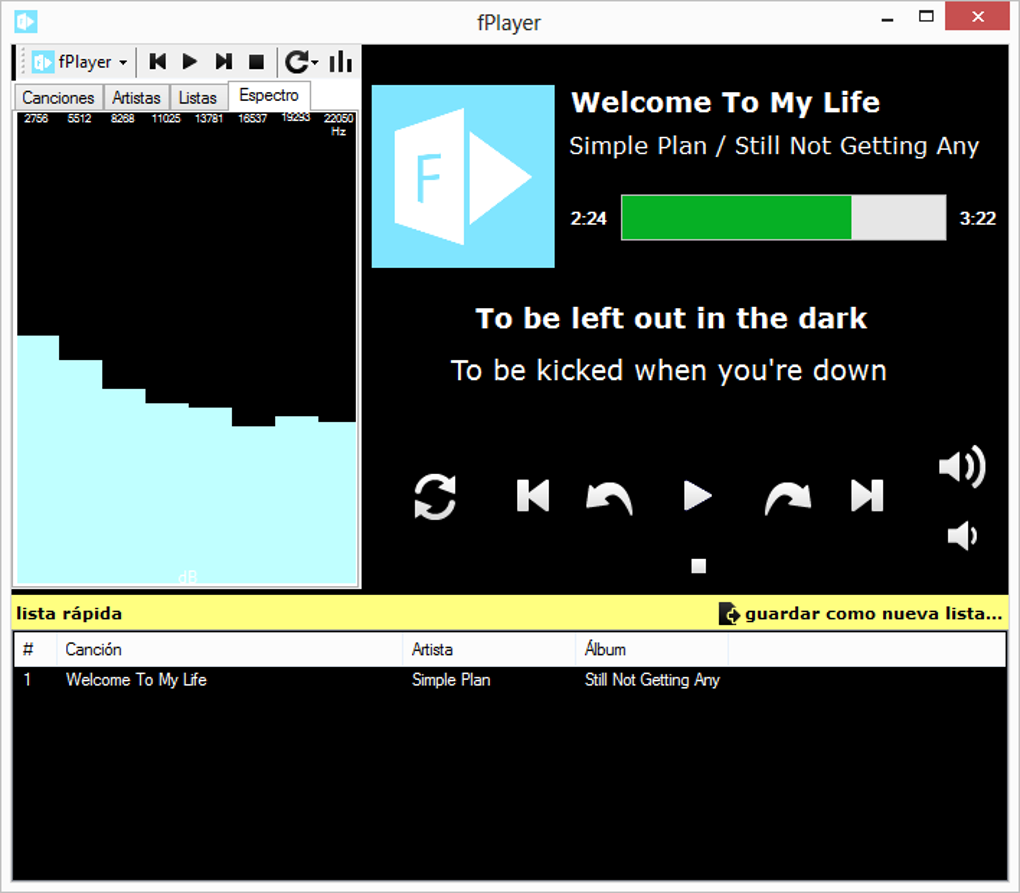Click the current lyric line To be left out
Viewport: 1020px width, 893px height.
671,319
